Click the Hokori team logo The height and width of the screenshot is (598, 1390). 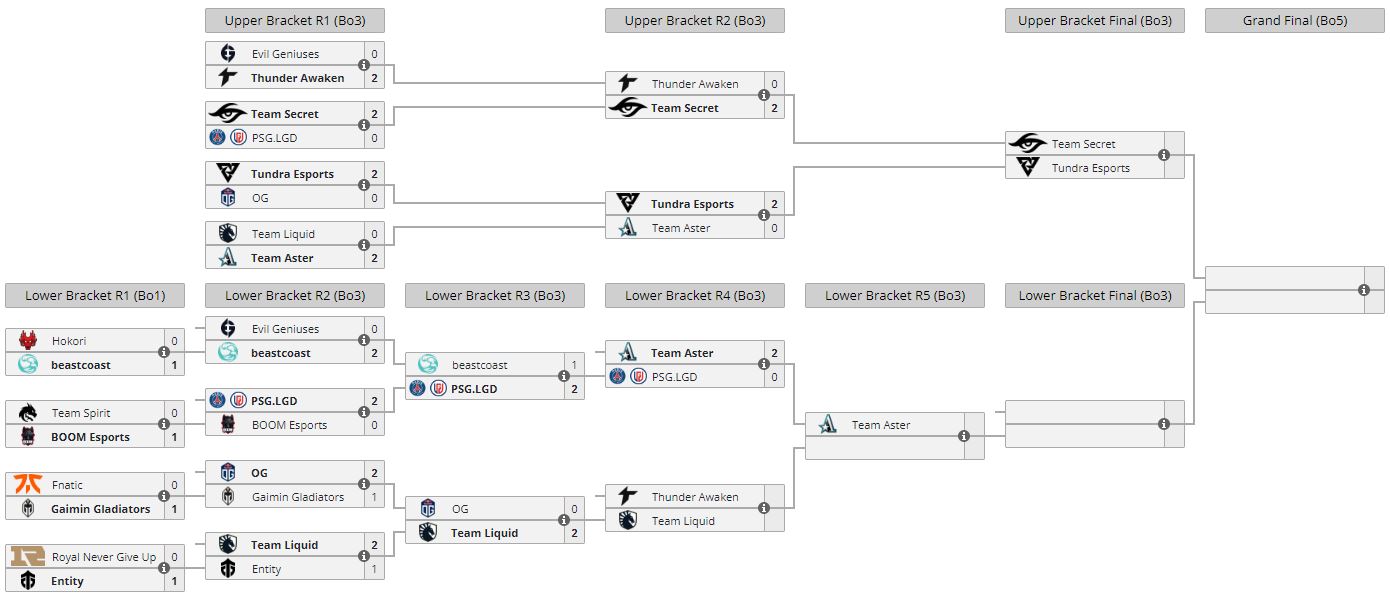coord(27,341)
